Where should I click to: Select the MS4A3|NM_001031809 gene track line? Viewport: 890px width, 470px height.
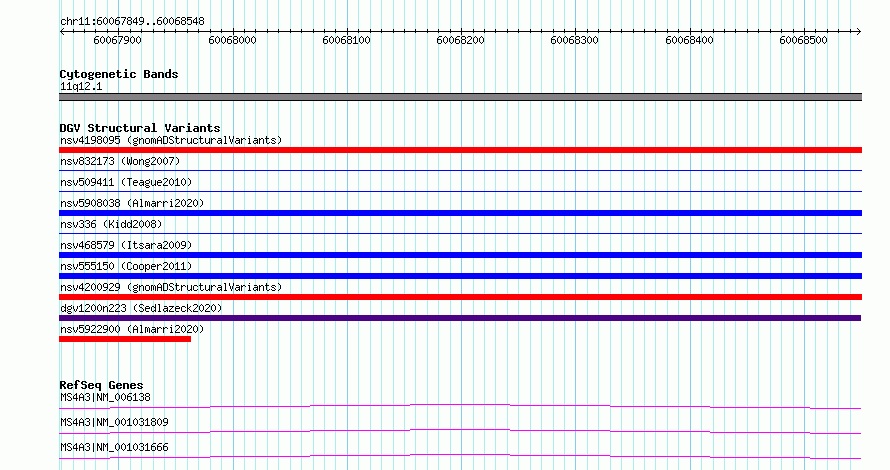pos(460,431)
